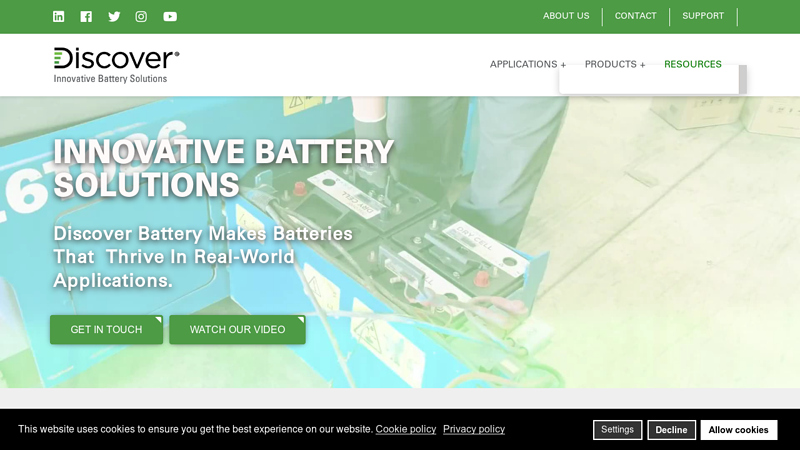Click the Watch Our Video button
The width and height of the screenshot is (800, 450).
(237, 330)
